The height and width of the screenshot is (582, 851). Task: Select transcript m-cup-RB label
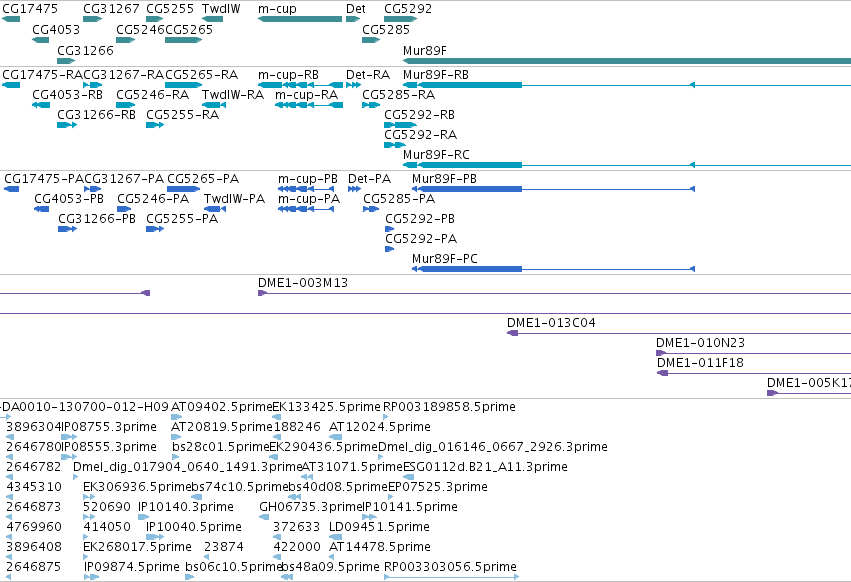pos(288,74)
